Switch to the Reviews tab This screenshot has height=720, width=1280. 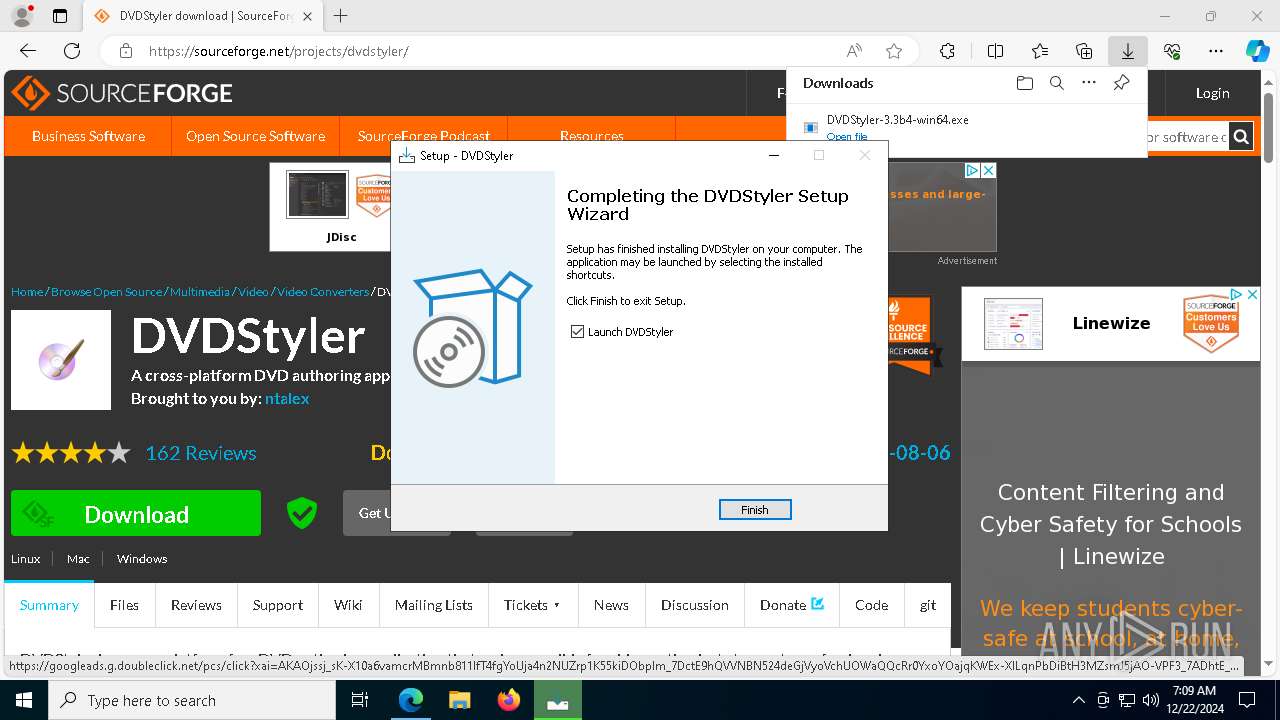tap(196, 604)
